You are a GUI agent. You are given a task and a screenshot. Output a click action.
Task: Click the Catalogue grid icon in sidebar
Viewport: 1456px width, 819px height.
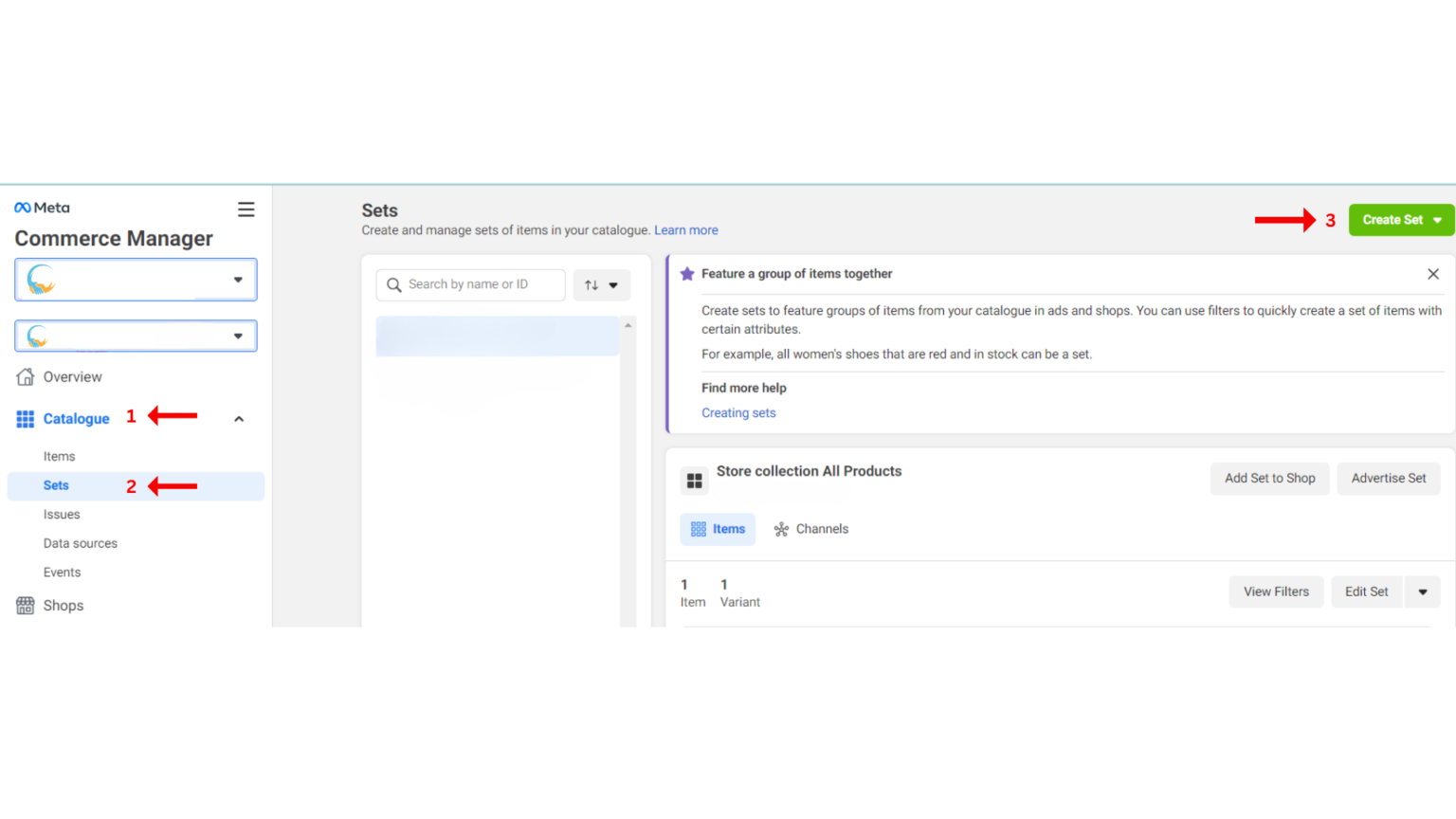point(25,418)
